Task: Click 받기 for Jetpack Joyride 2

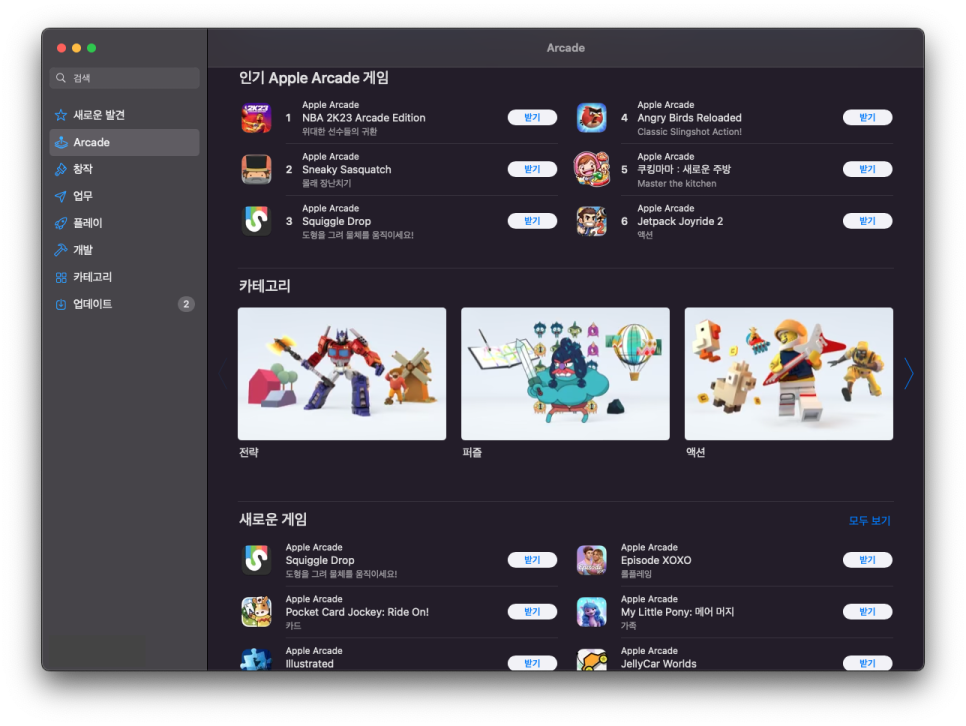Action: coord(867,221)
